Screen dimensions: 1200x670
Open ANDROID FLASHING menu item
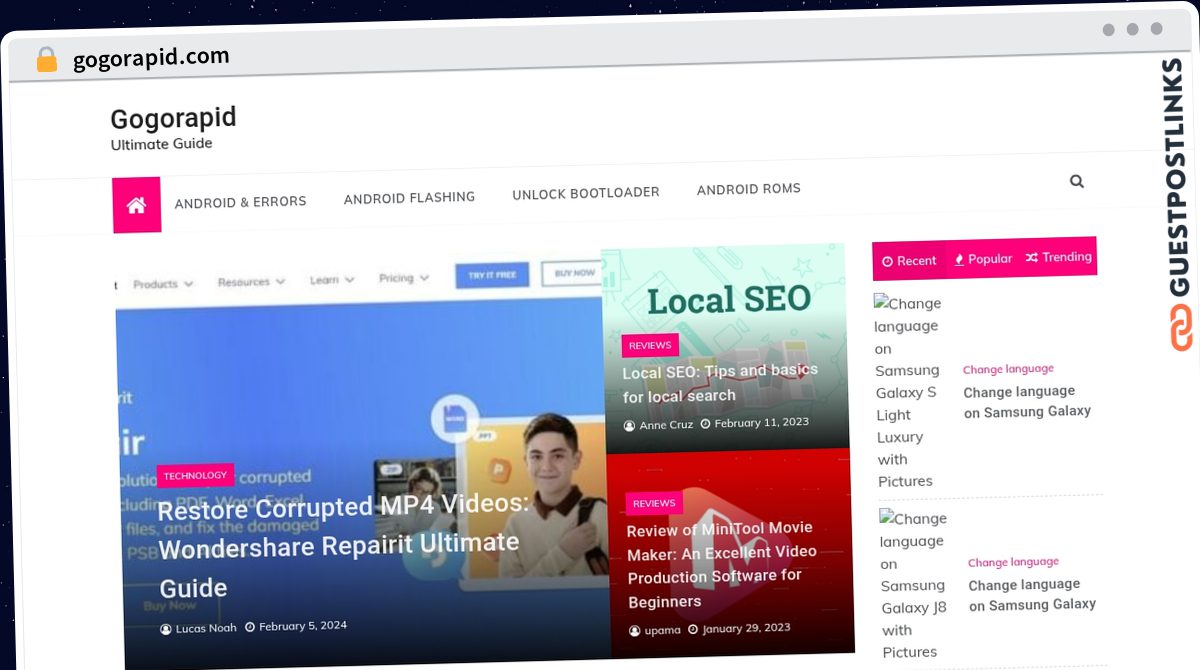(x=409, y=198)
